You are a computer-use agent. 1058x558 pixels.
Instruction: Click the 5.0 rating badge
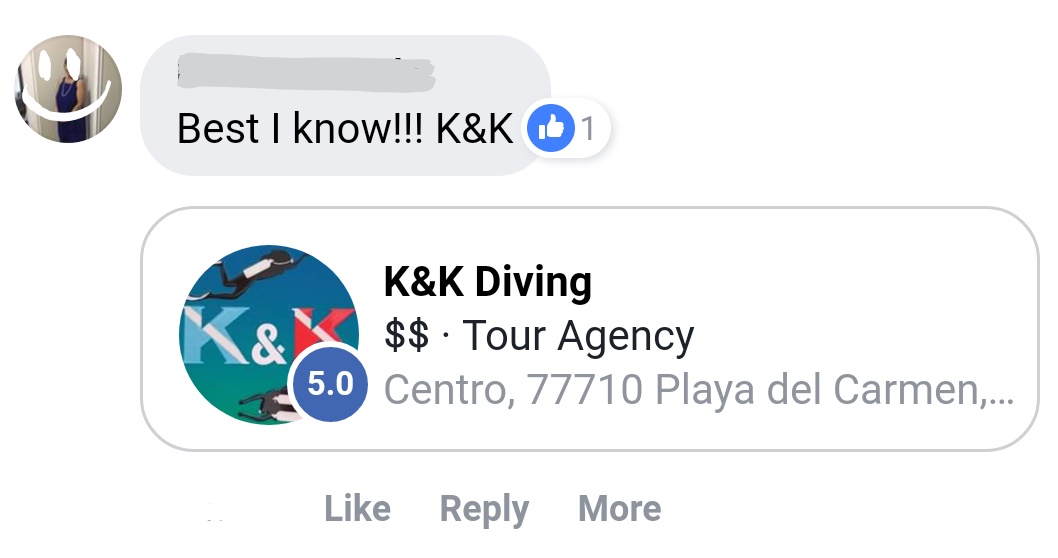pyautogui.click(x=331, y=383)
